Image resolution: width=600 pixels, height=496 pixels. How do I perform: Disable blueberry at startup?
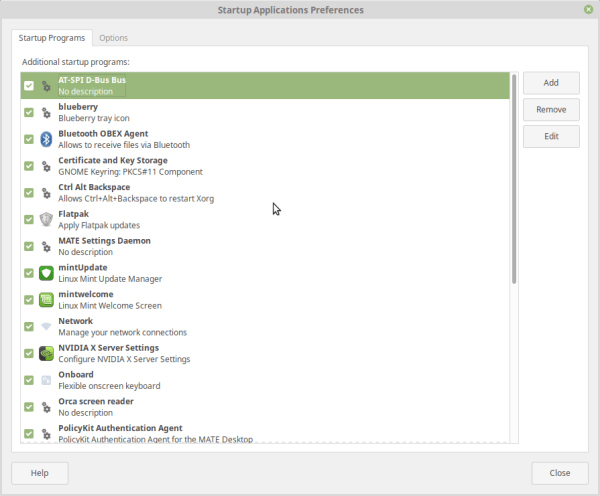click(x=29, y=113)
